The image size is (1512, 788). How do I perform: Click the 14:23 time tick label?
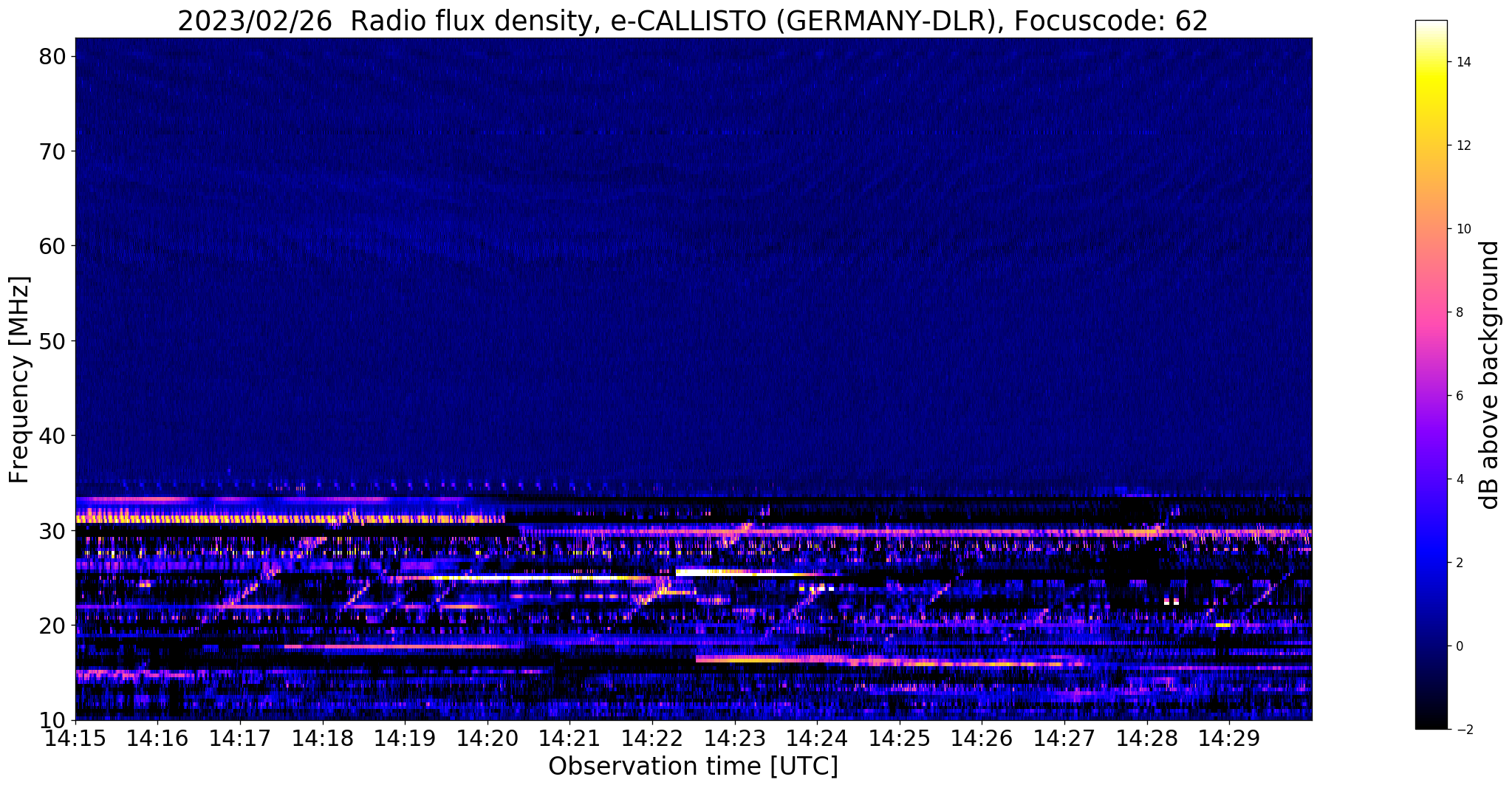tap(735, 739)
